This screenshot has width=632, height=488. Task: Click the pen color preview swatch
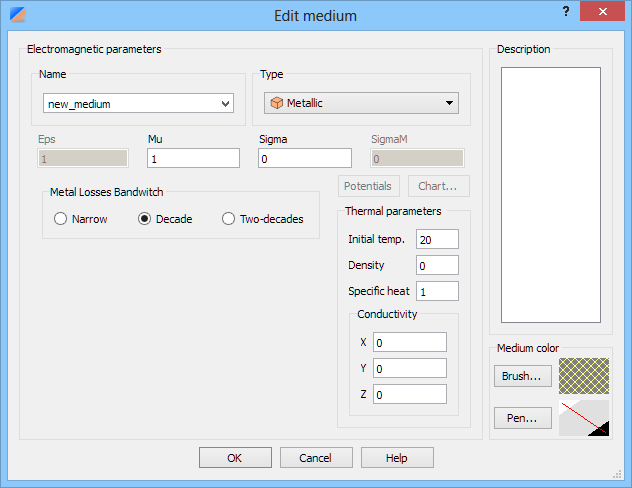click(x=584, y=418)
